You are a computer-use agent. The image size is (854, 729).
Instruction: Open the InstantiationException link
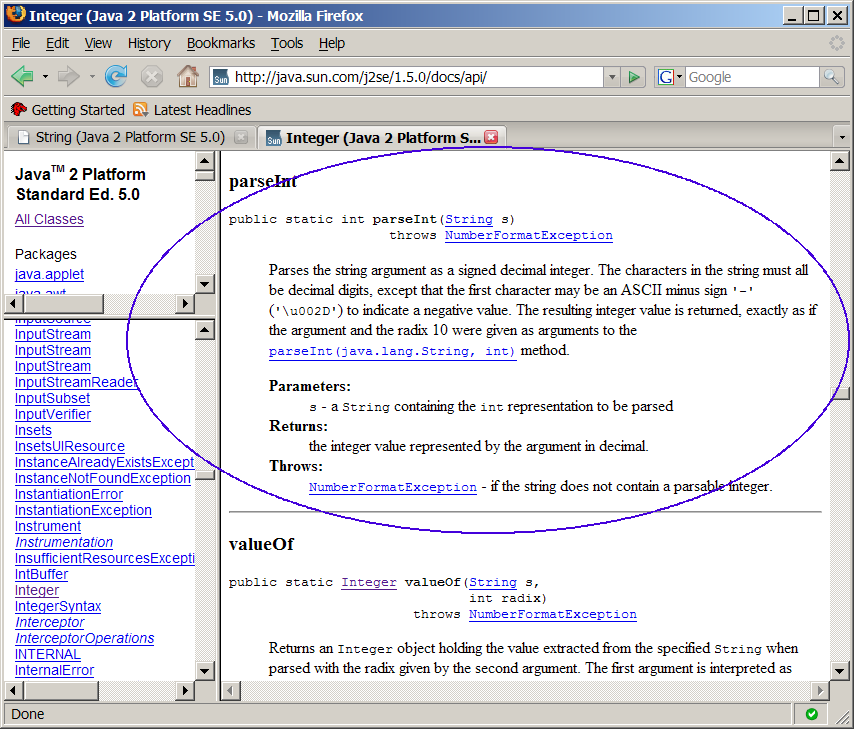[83, 510]
